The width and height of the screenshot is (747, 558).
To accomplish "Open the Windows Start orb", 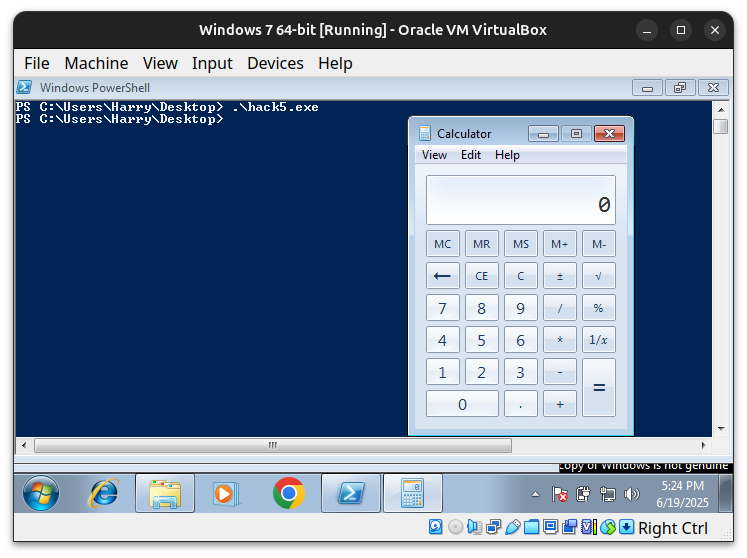I will tap(41, 493).
